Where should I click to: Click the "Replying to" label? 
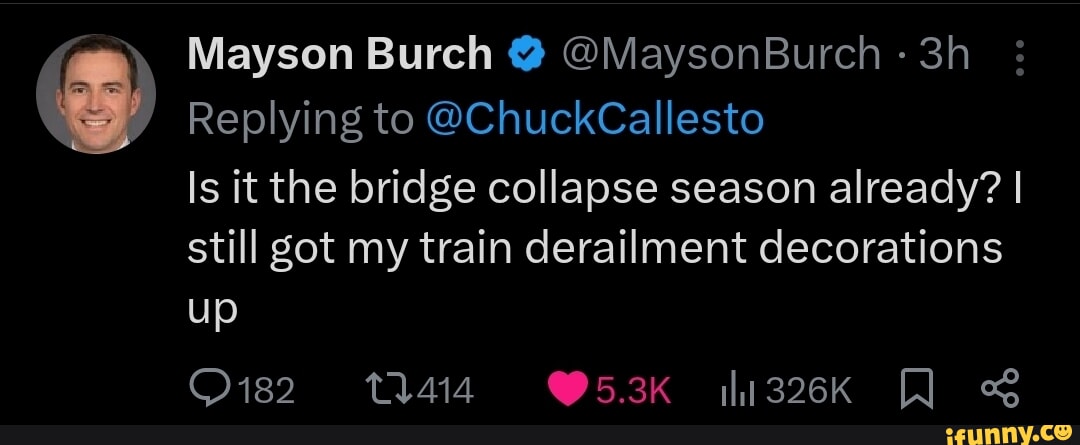click(x=300, y=119)
